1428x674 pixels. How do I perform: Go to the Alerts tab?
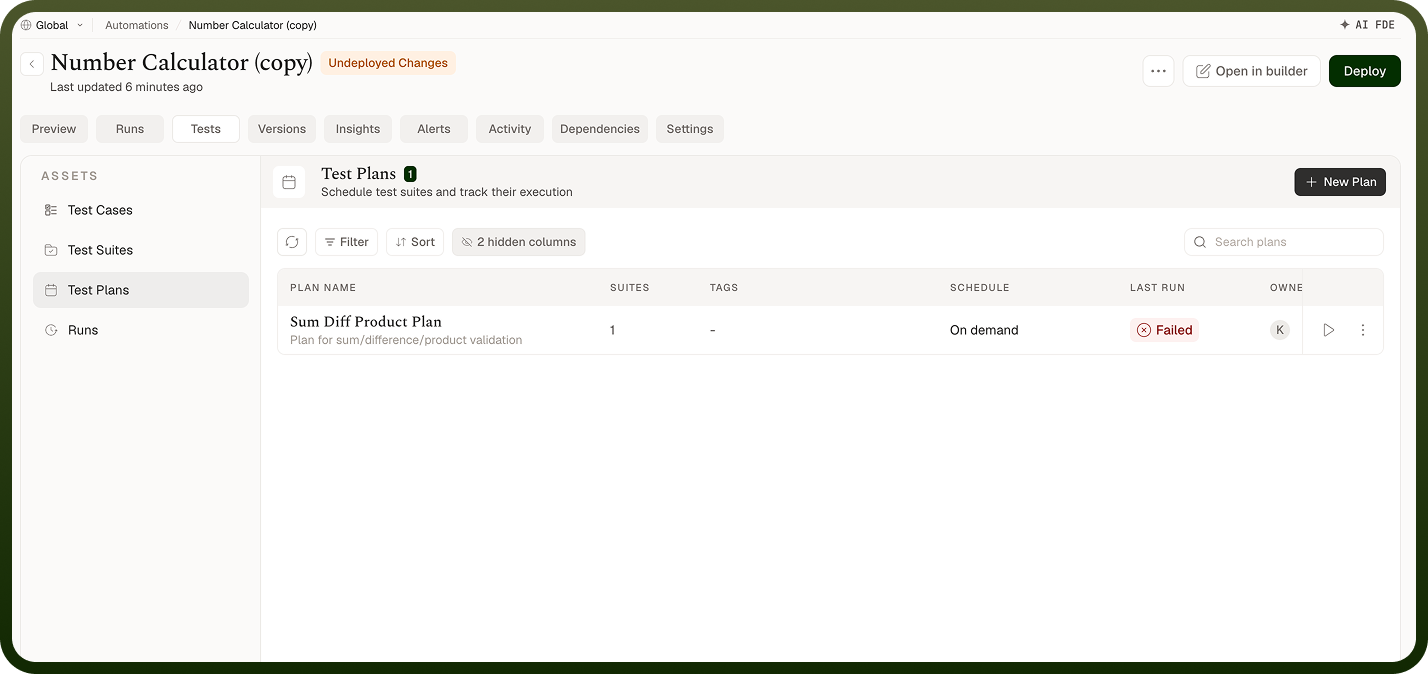pos(434,129)
